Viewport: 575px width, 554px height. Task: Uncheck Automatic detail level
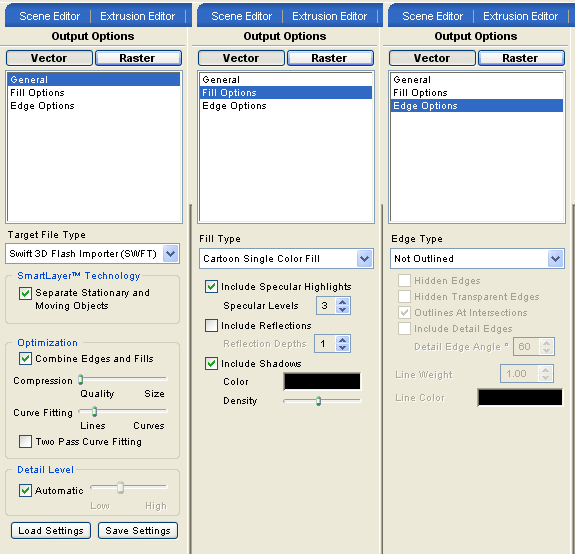tap(25, 491)
